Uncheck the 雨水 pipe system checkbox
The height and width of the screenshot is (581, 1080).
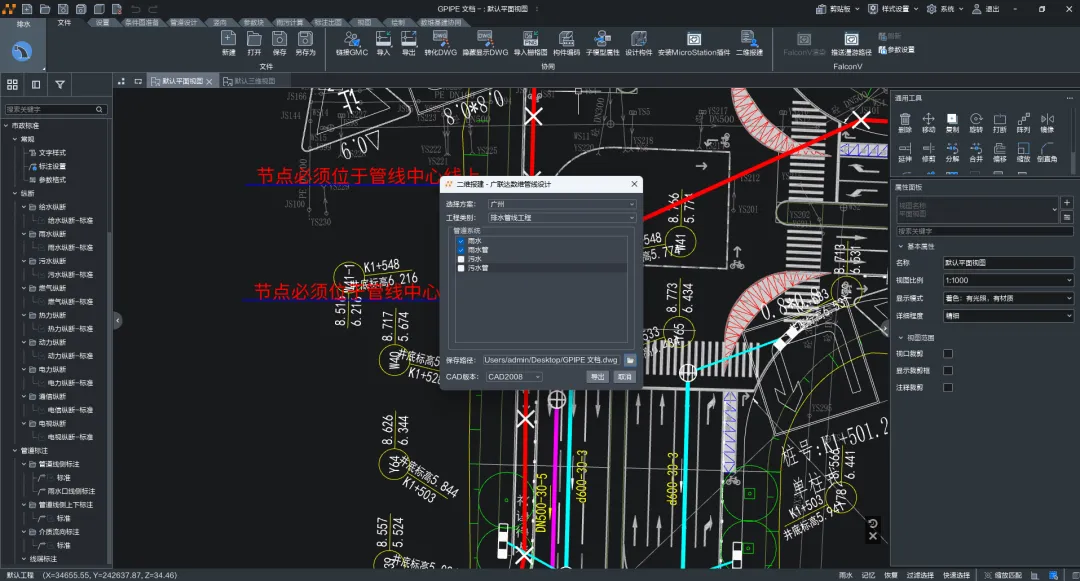(x=461, y=241)
